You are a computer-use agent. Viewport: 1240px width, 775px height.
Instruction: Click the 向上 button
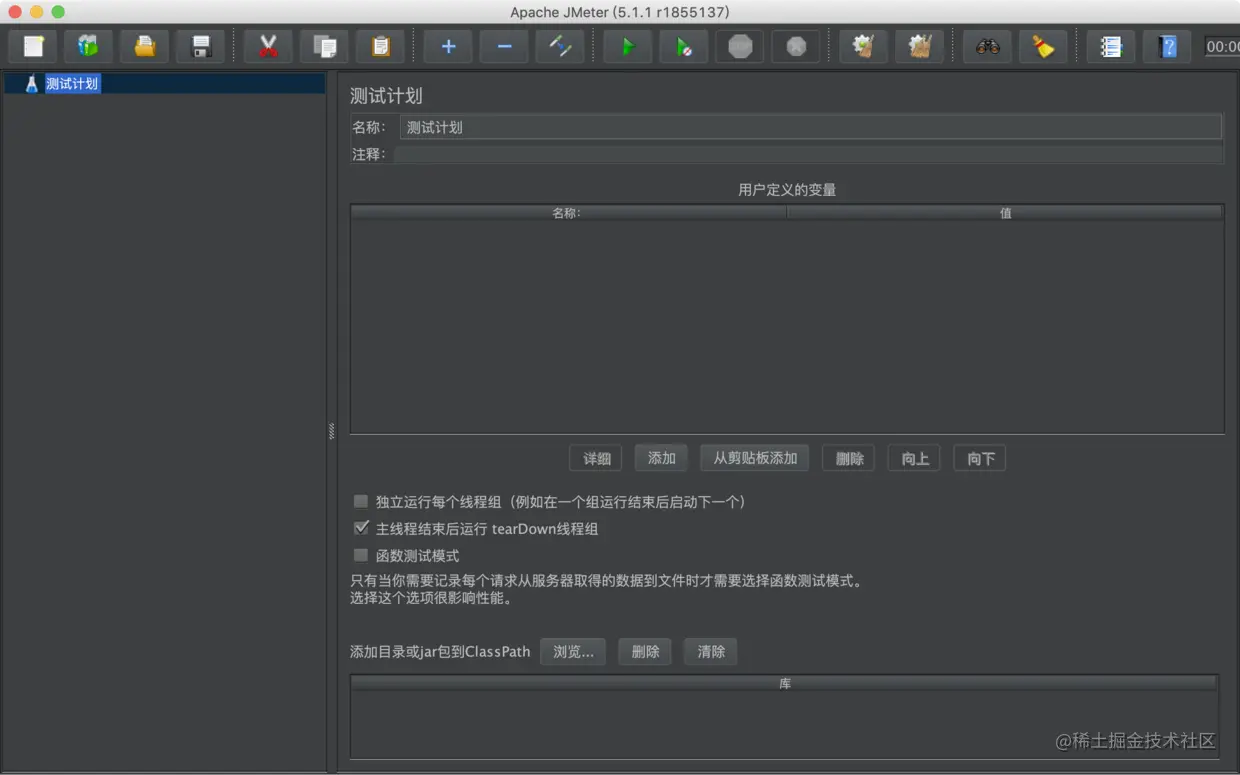[x=914, y=458]
